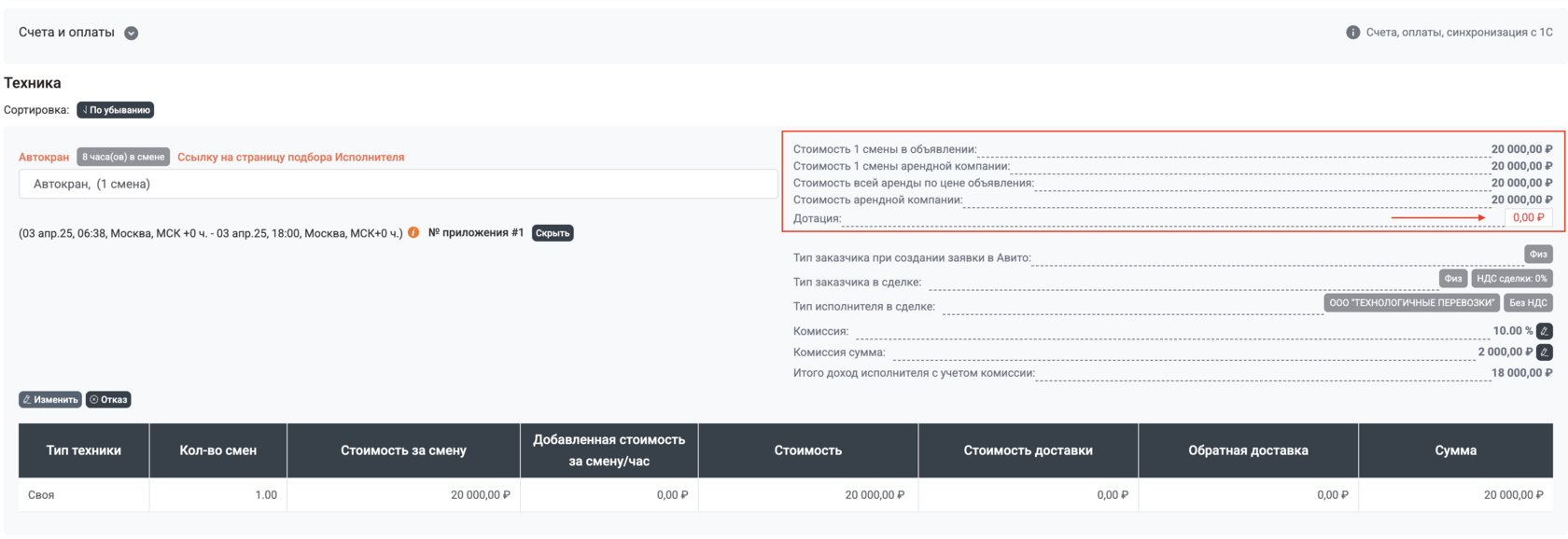Click the НДС сделки: 0% badge

[x=1512, y=278]
